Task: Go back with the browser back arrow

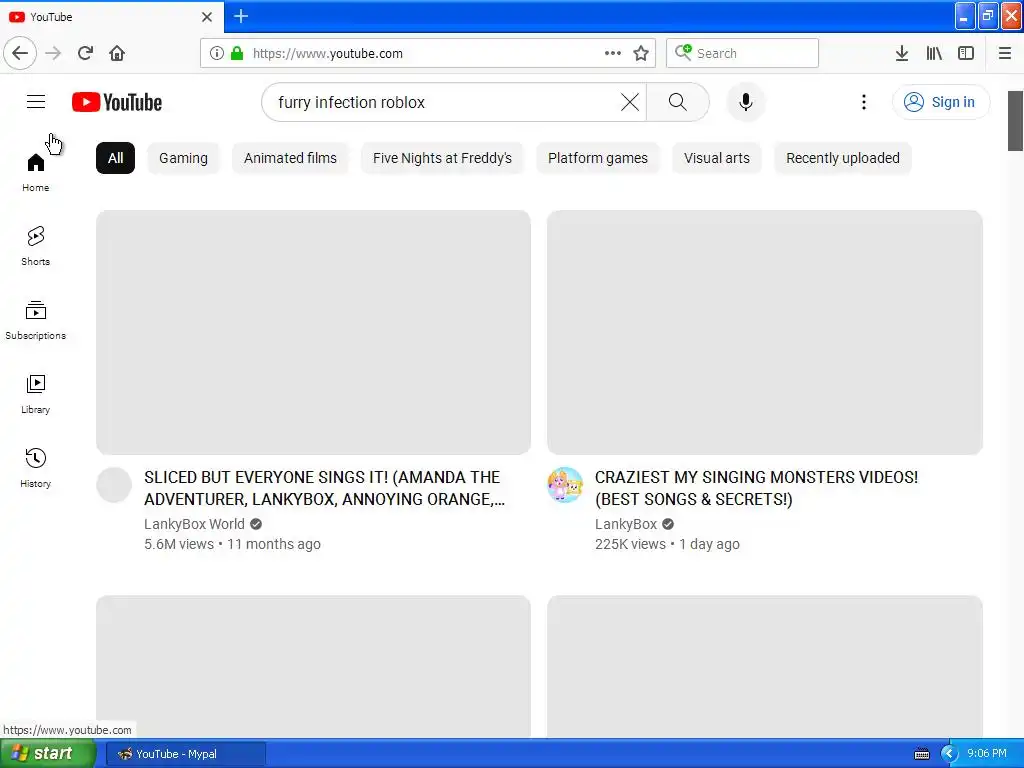Action: coord(20,54)
